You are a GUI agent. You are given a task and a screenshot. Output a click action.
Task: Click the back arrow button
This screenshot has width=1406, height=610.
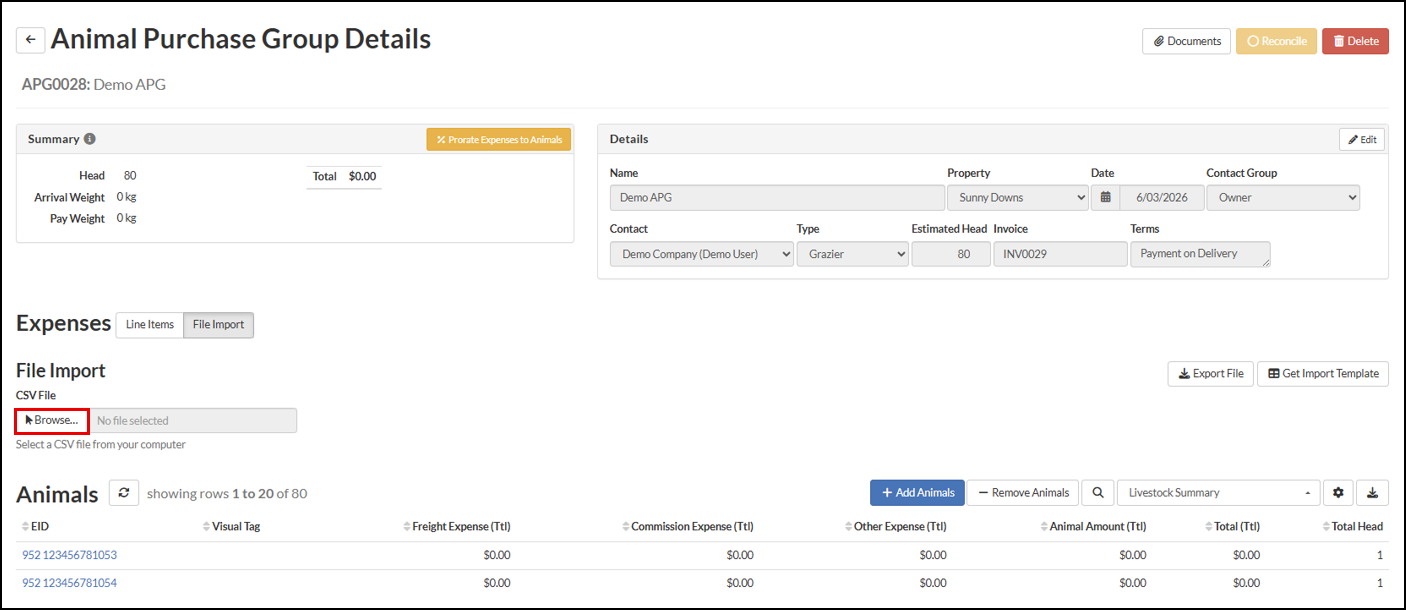point(30,40)
